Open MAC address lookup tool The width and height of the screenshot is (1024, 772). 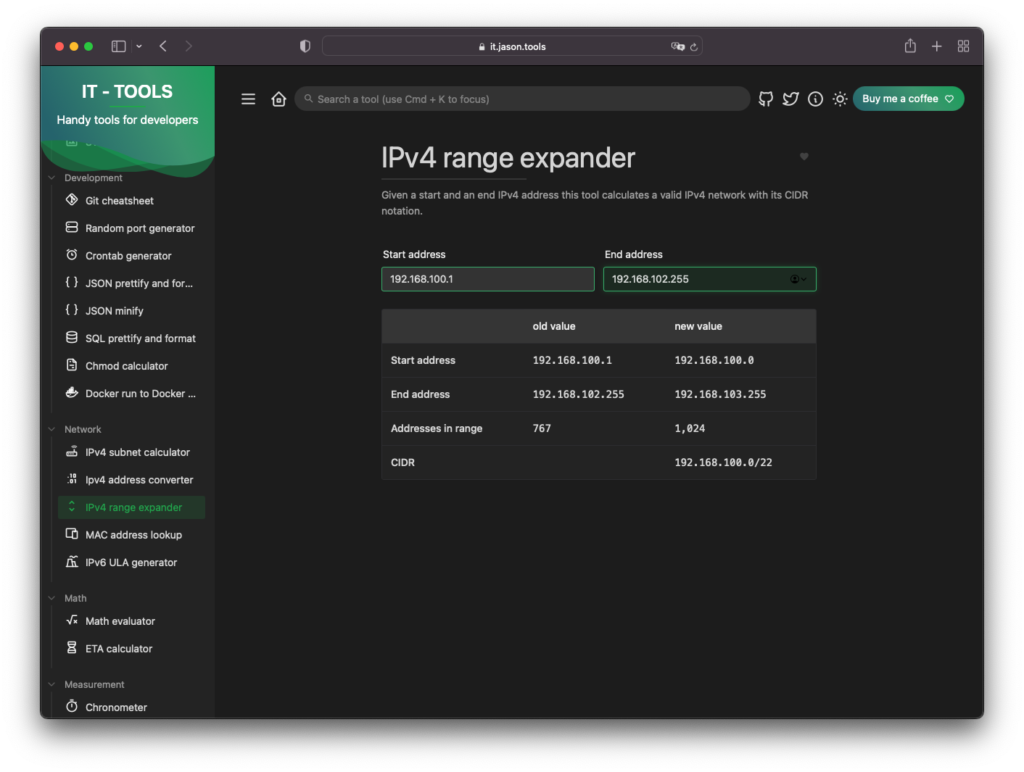tap(131, 534)
